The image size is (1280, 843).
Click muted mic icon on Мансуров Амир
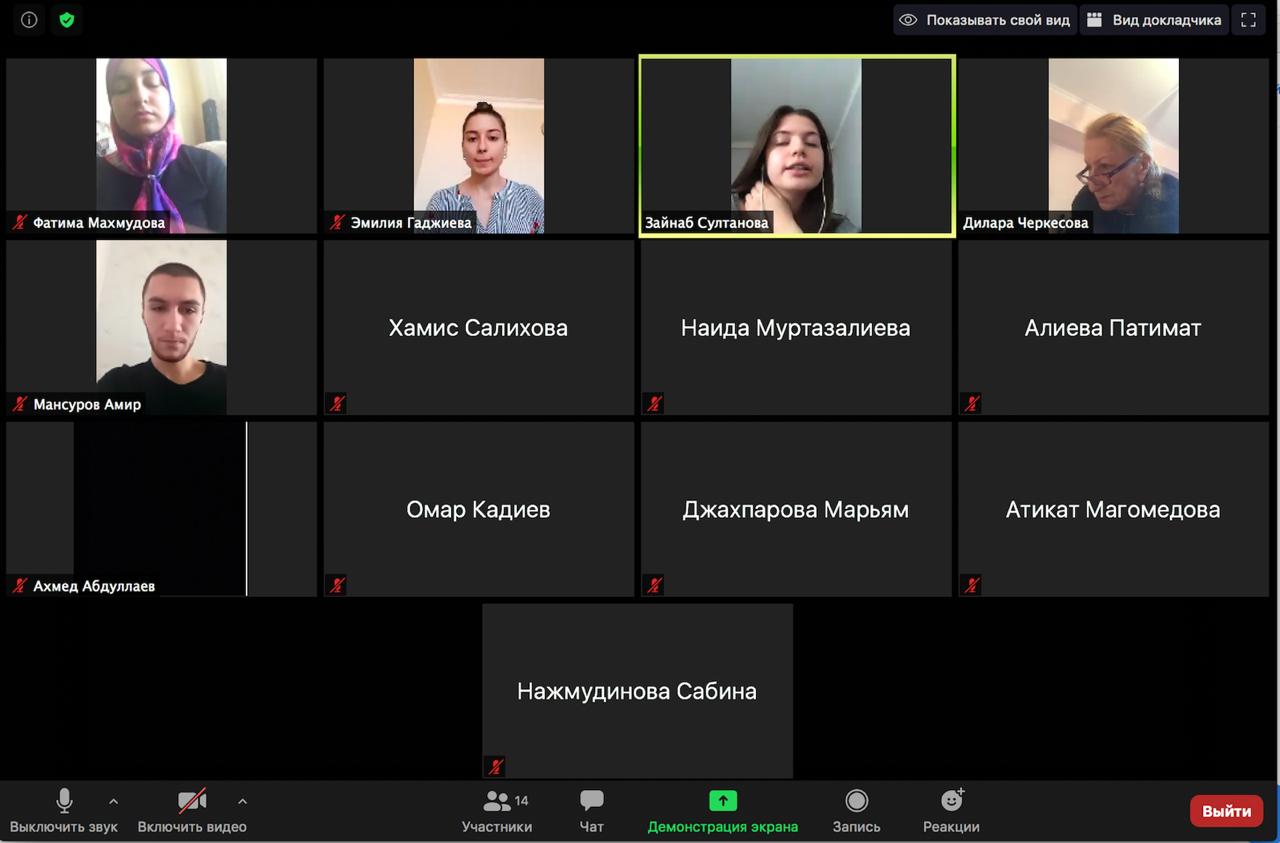pos(19,404)
